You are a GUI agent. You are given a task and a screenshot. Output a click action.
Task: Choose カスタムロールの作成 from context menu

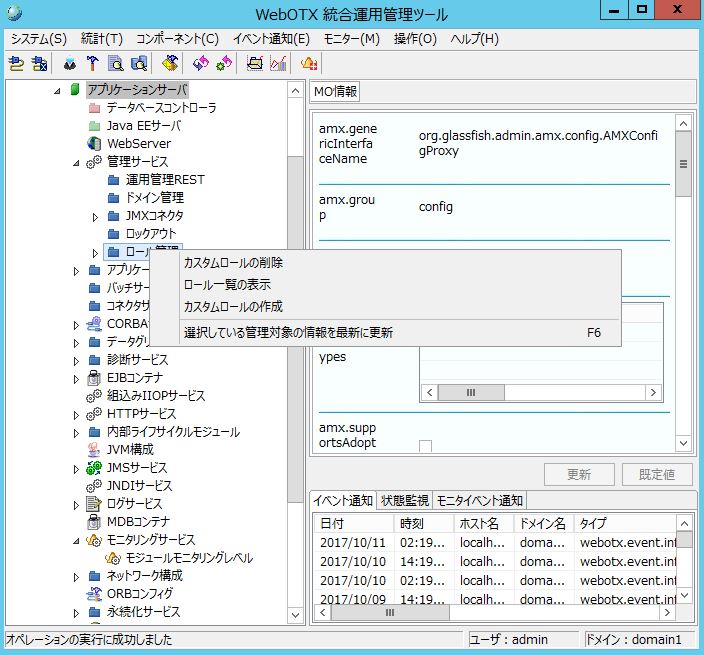[x=233, y=306]
